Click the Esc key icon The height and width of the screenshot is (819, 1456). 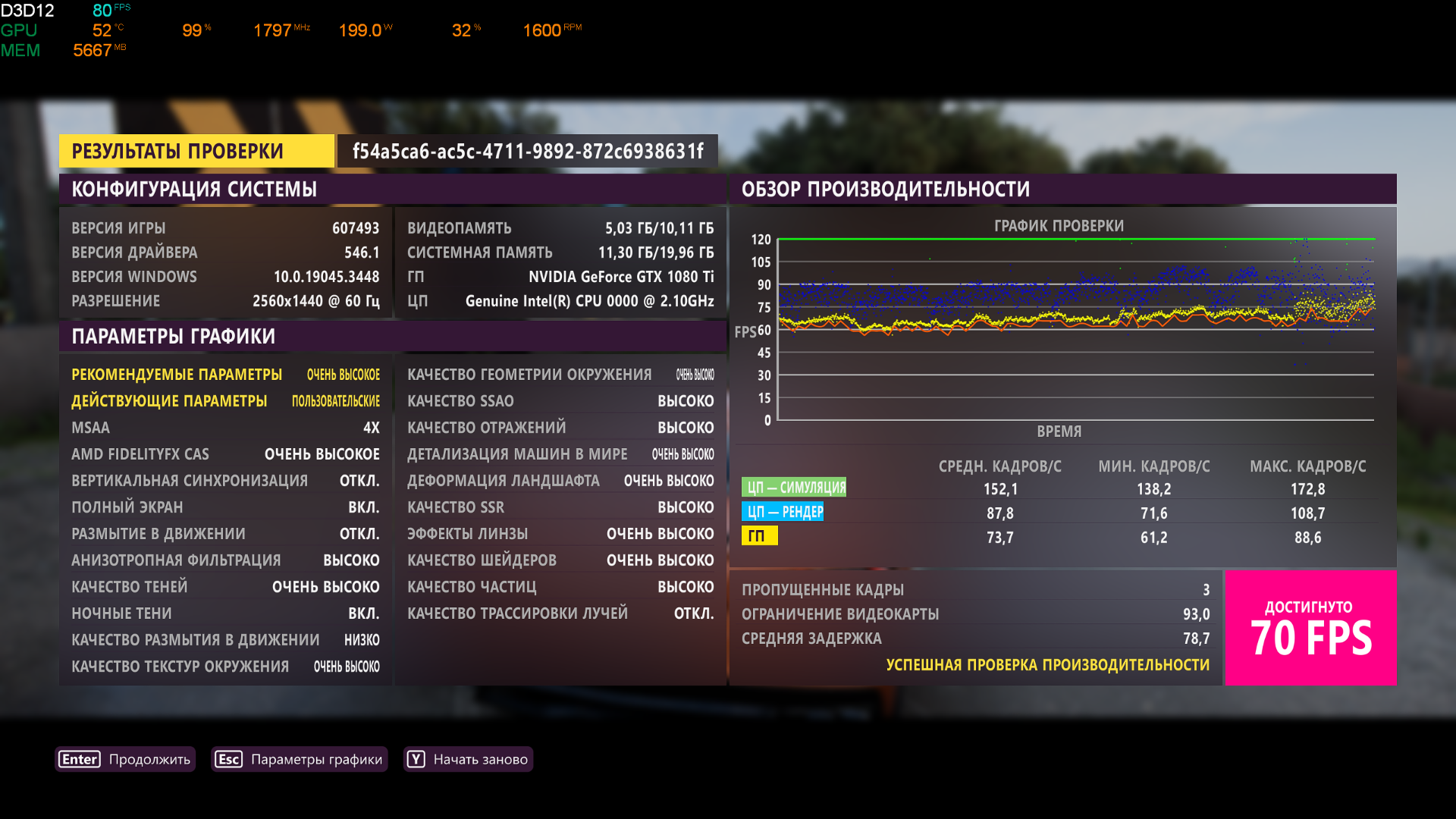coord(228,759)
